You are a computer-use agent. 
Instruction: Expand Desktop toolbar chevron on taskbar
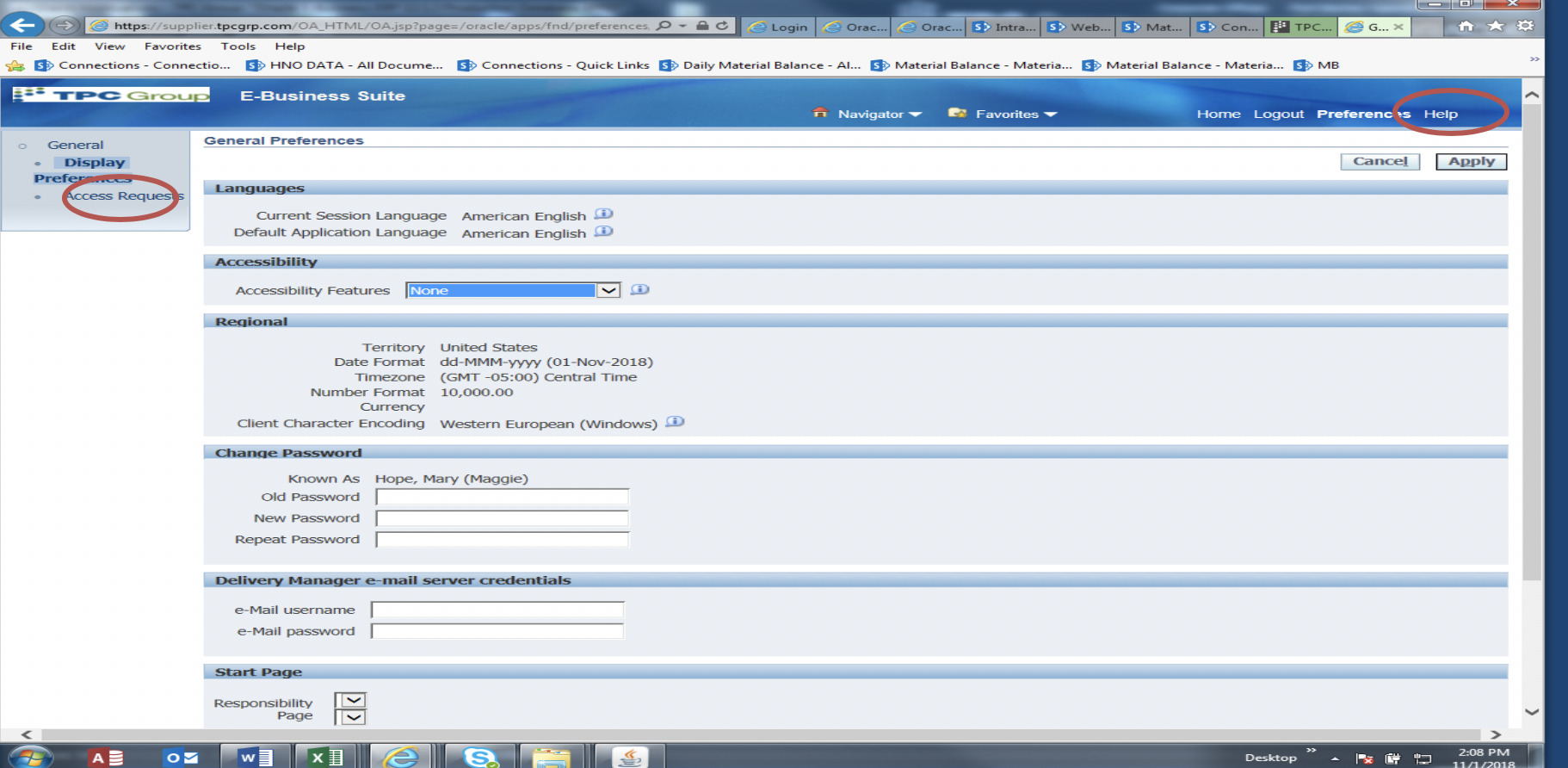(x=1311, y=751)
